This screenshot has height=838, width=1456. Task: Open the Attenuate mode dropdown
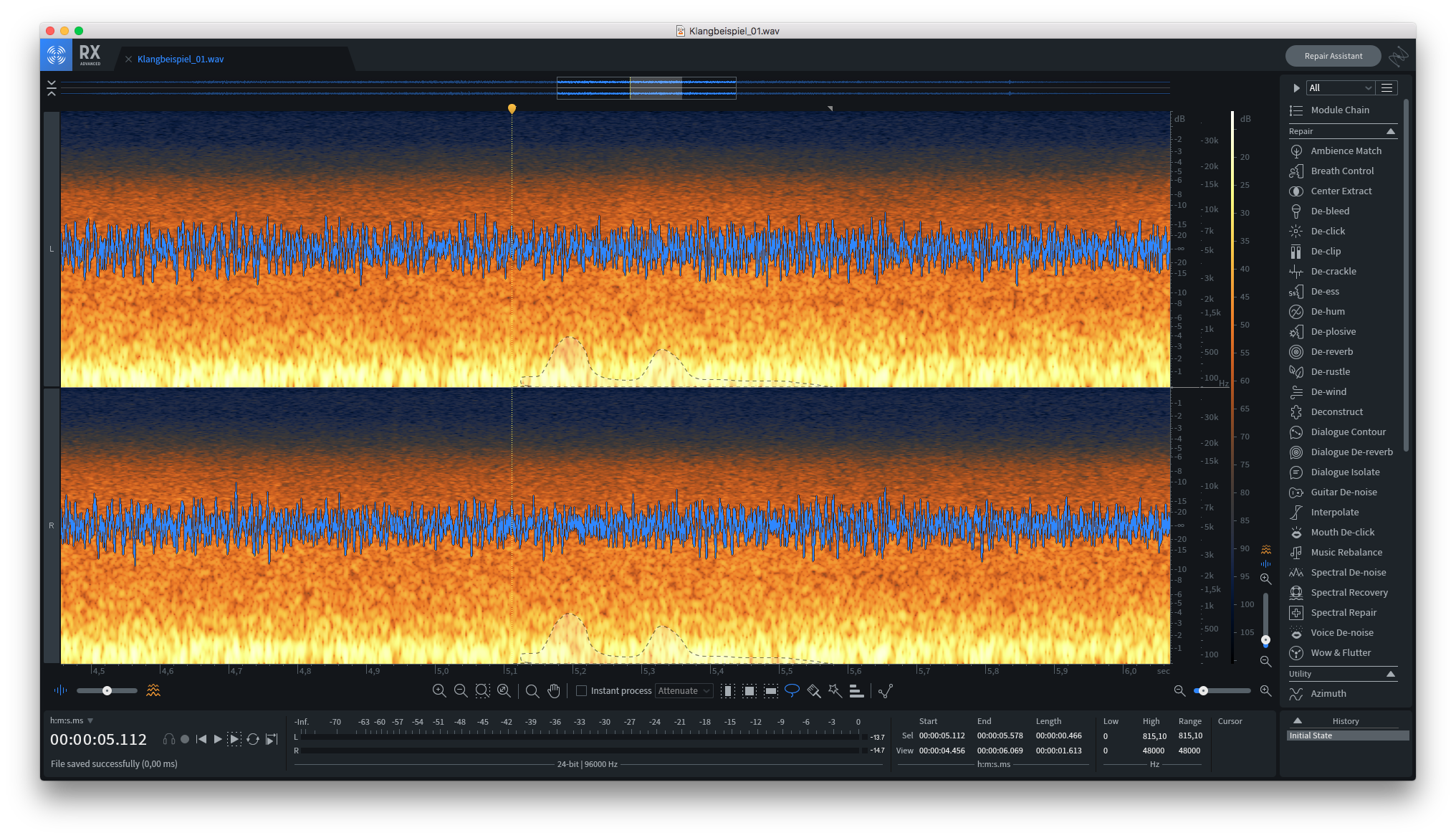point(684,690)
